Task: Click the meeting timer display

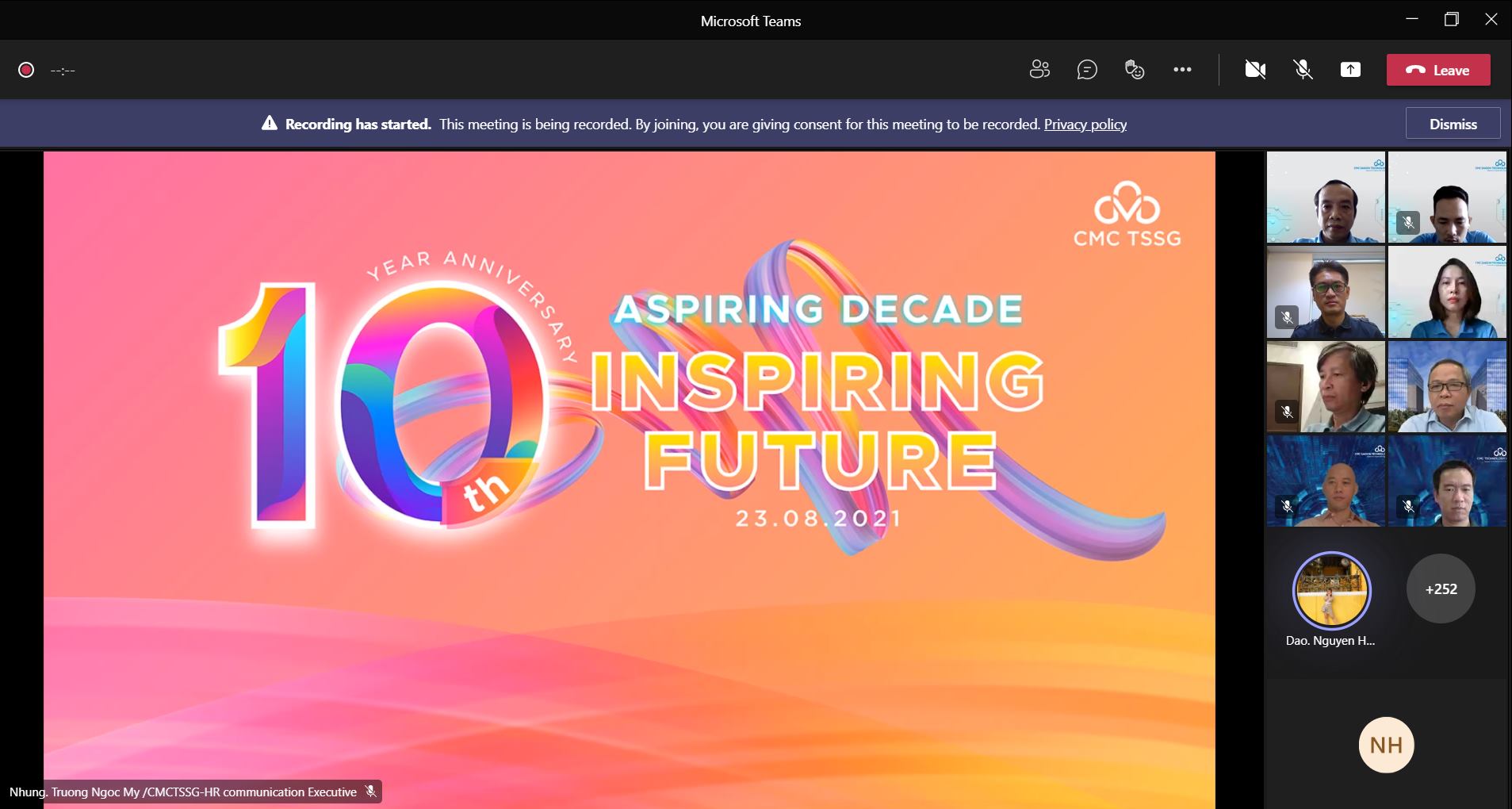Action: coord(63,71)
